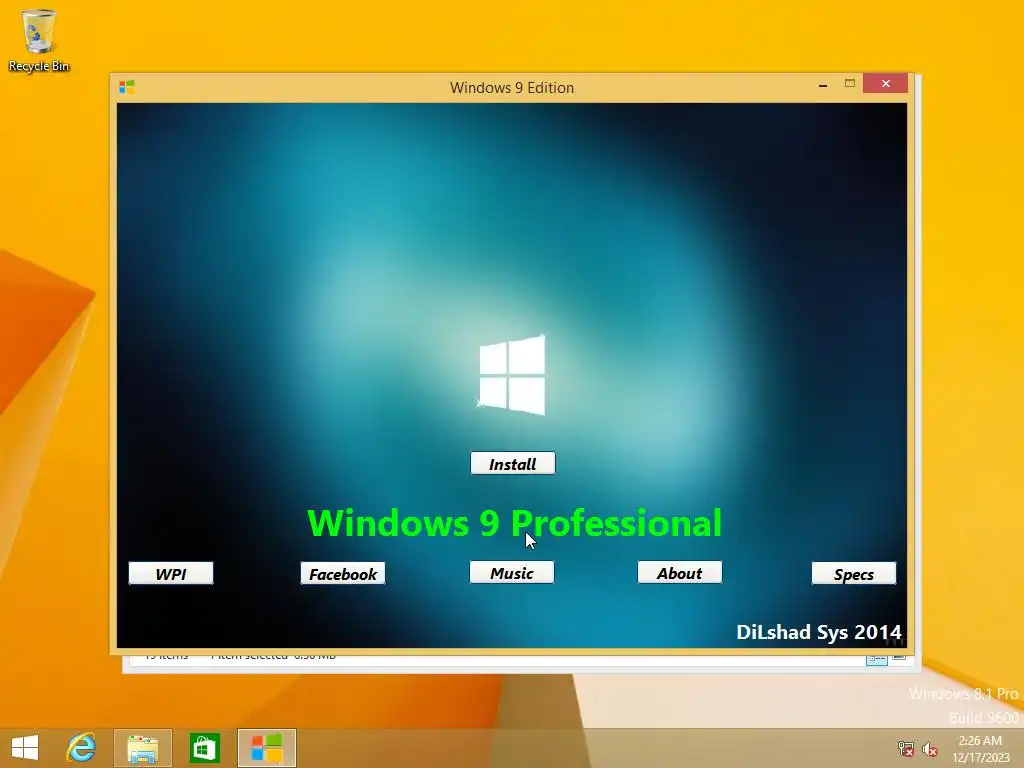The image size is (1024, 768).
Task: Minimize the Windows 9 Edition window
Action: pos(823,84)
